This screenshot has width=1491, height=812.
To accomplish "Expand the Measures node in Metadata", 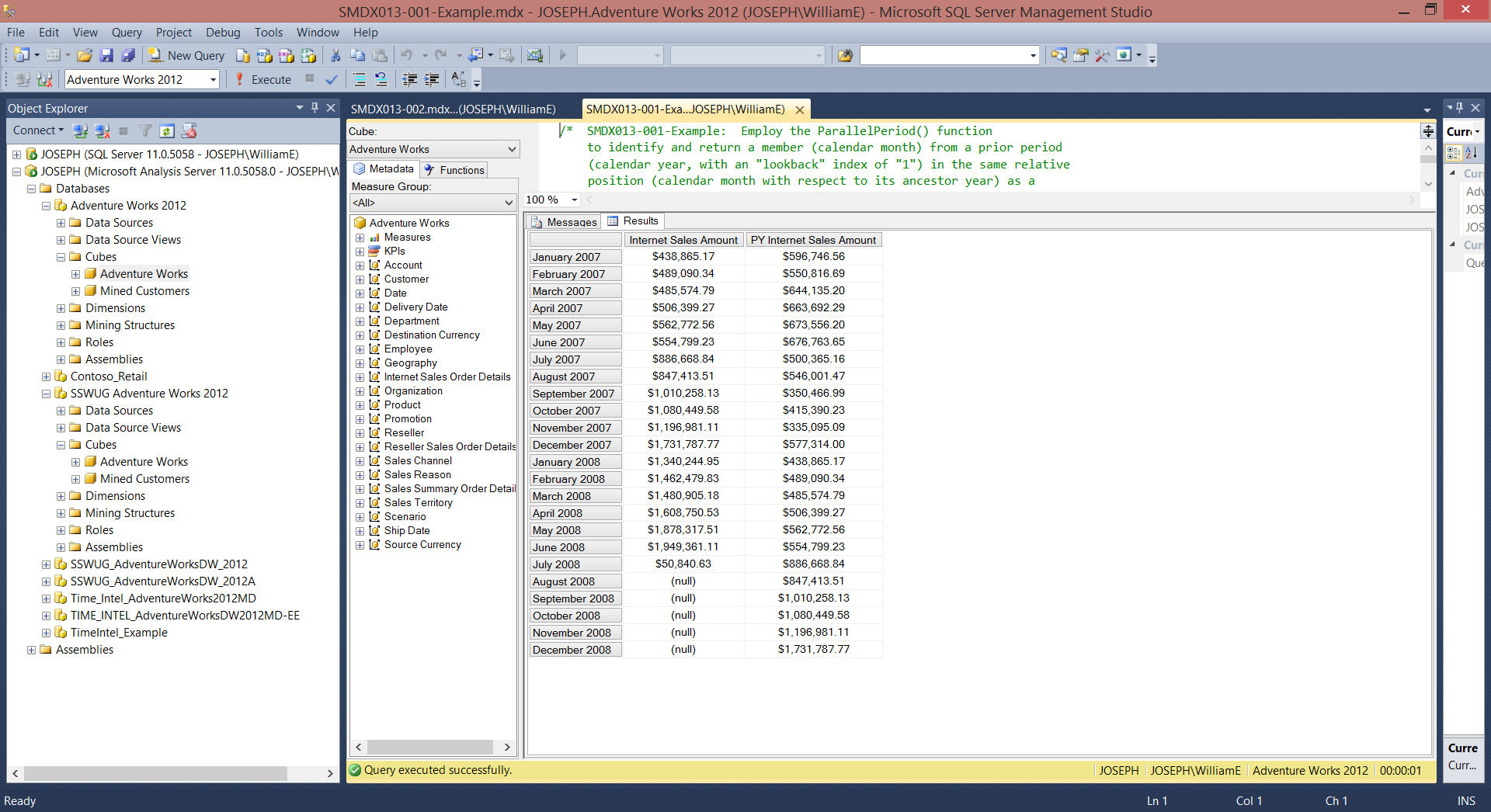I will click(x=360, y=238).
